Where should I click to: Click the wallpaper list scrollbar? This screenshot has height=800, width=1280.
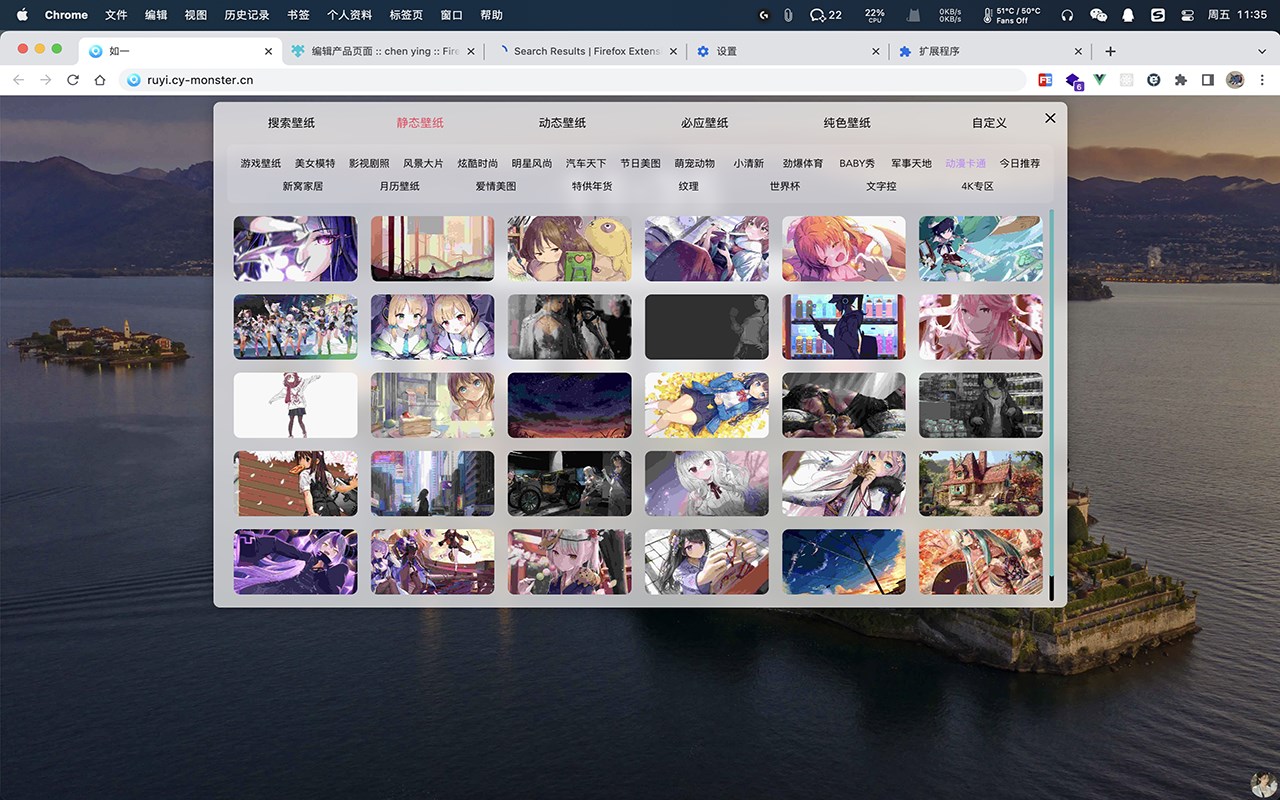coord(1051,405)
